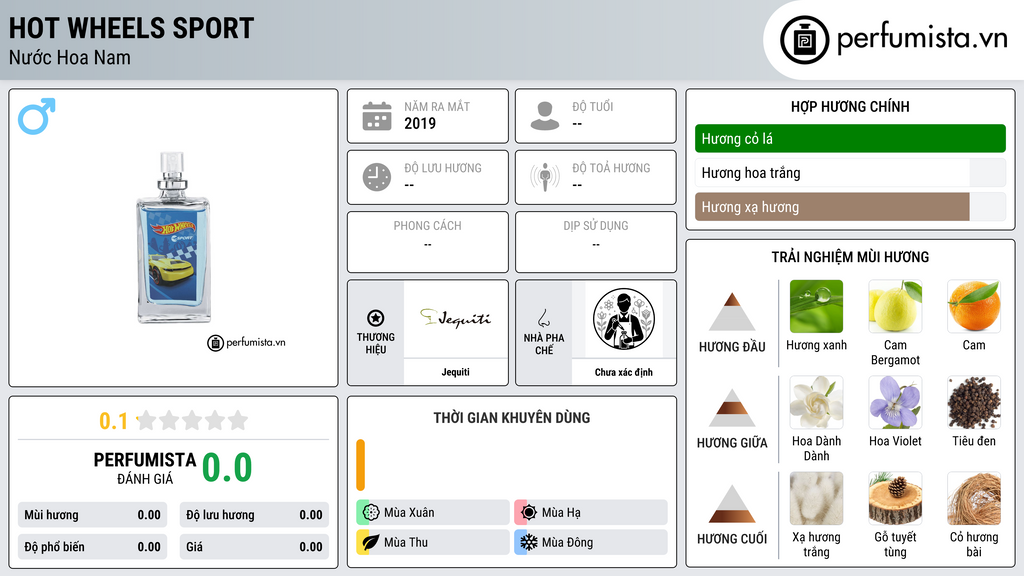Click the Hợp hương chính heading
Screen dimensions: 1024x576
tap(850, 106)
